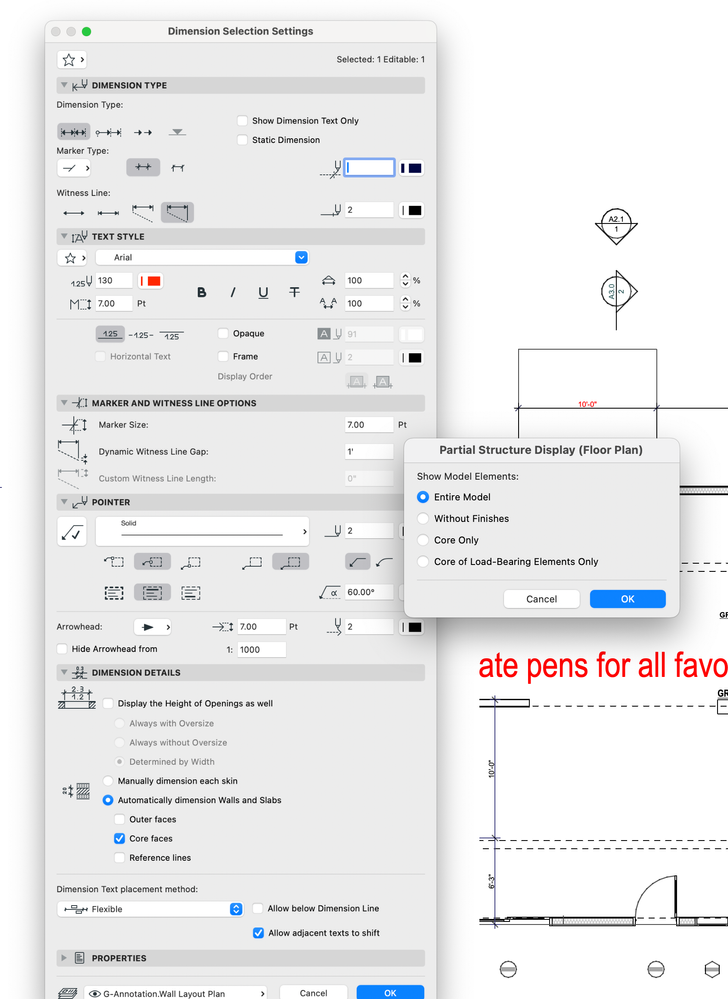Collapse MARKER AND WITNESS LINE OPTIONS section
728x999 pixels.
(64, 403)
